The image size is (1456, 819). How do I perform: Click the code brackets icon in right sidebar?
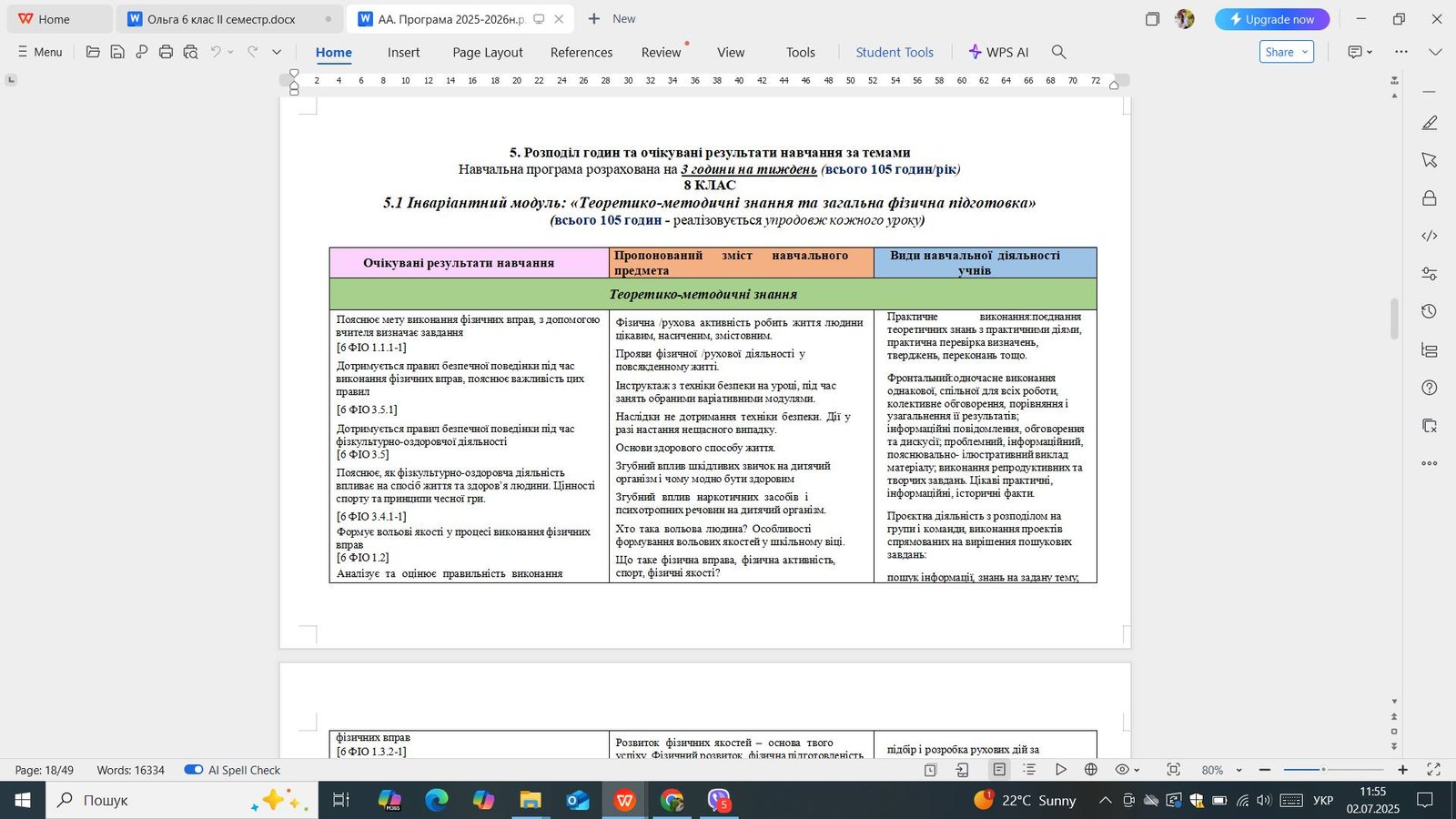tap(1430, 236)
